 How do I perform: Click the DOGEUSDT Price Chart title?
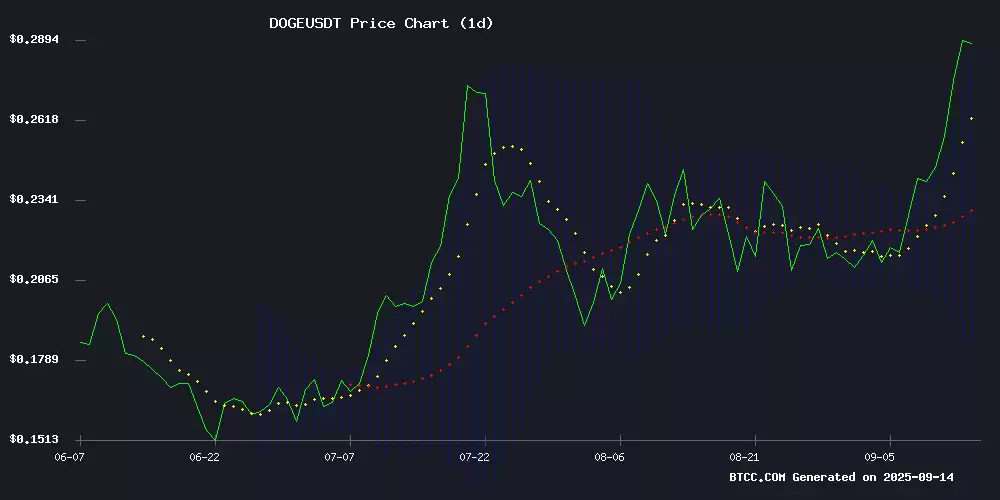(381, 23)
